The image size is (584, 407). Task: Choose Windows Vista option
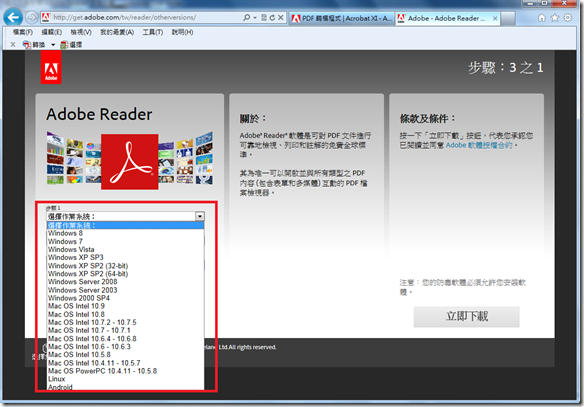(126, 249)
